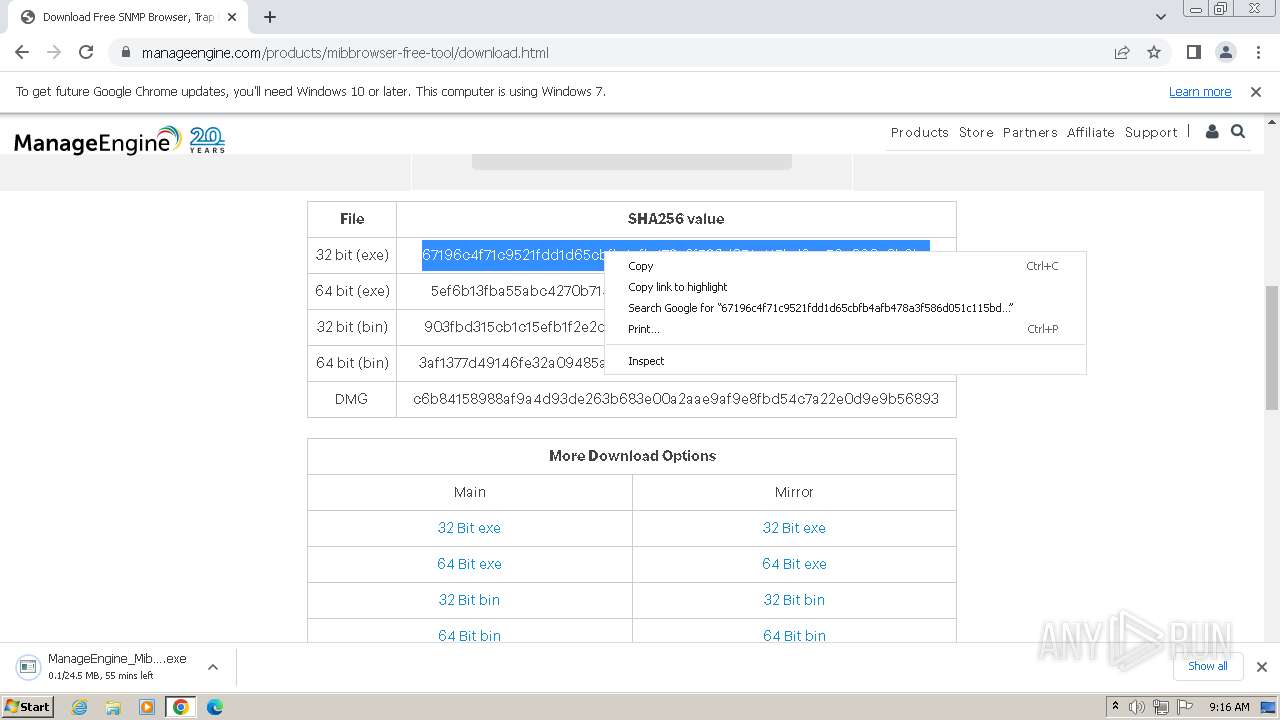Open ManageEngine site search icon
This screenshot has height=720, width=1280.
[1238, 132]
